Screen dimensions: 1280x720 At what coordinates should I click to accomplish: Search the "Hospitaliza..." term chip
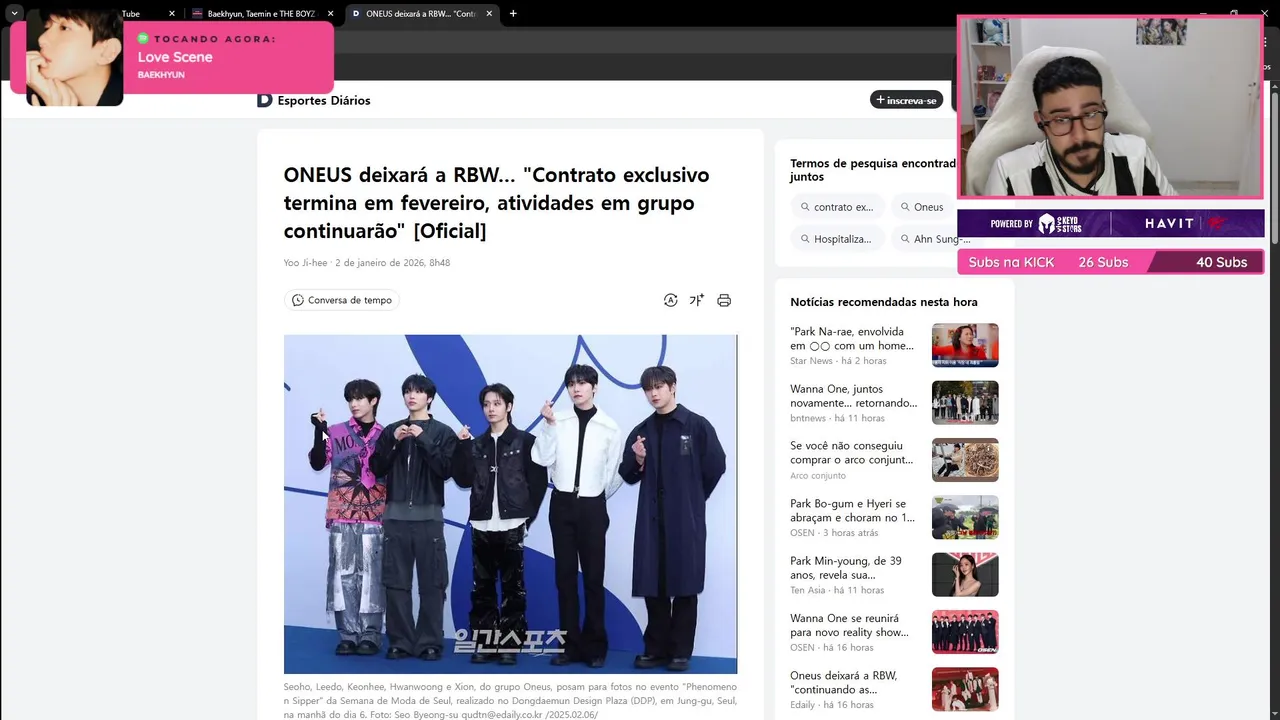pyautogui.click(x=836, y=239)
